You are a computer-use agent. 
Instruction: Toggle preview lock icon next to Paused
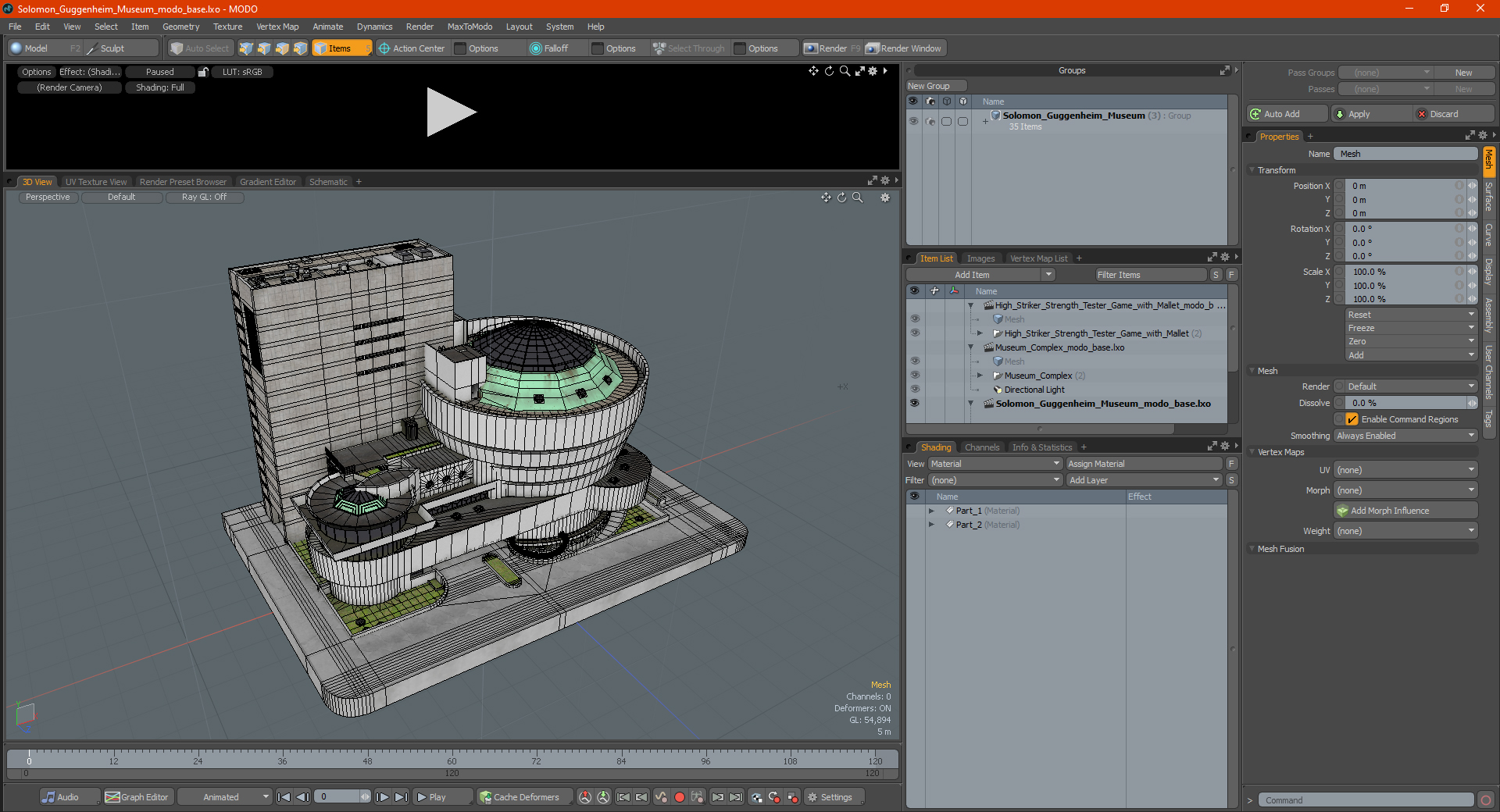point(203,72)
